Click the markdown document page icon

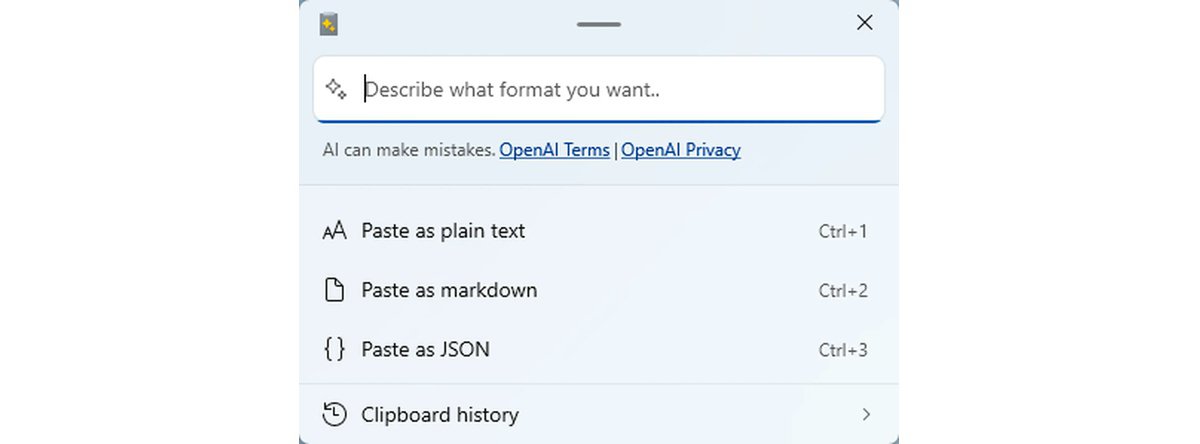pos(334,290)
